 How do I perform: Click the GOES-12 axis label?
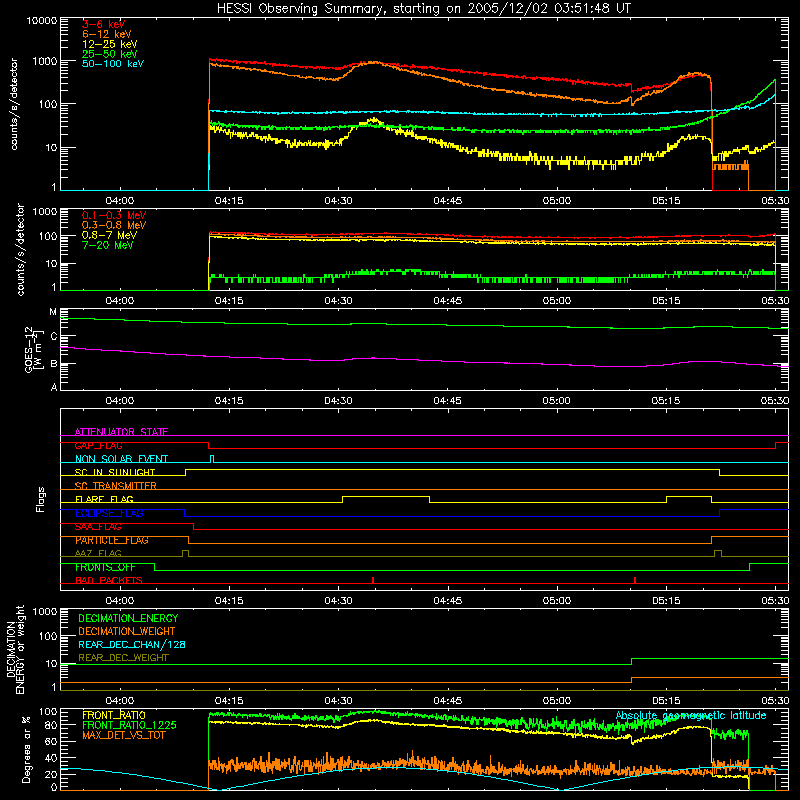pos(32,349)
